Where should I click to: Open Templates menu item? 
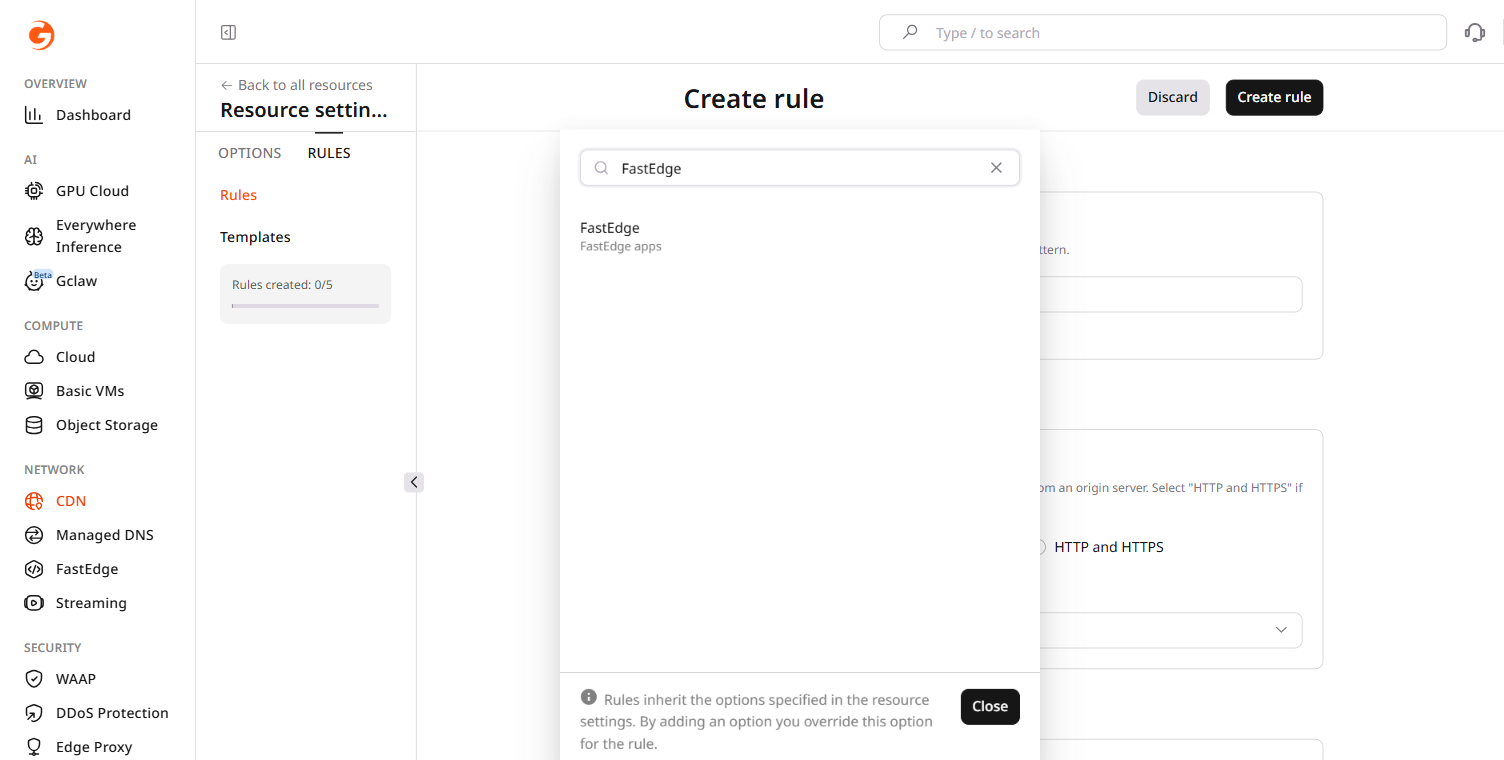(x=255, y=237)
